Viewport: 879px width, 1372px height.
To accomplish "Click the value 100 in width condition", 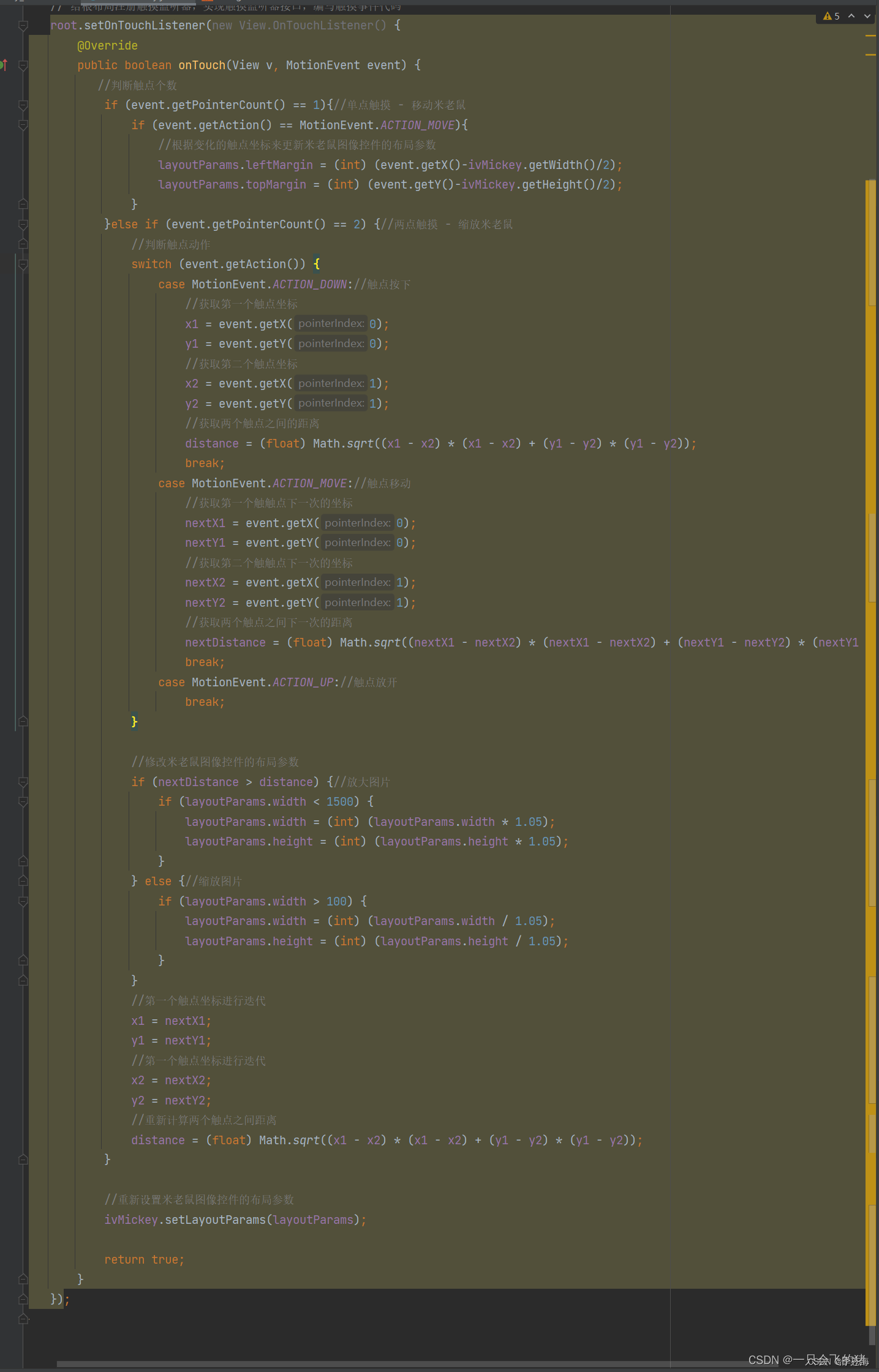I will pos(336,901).
